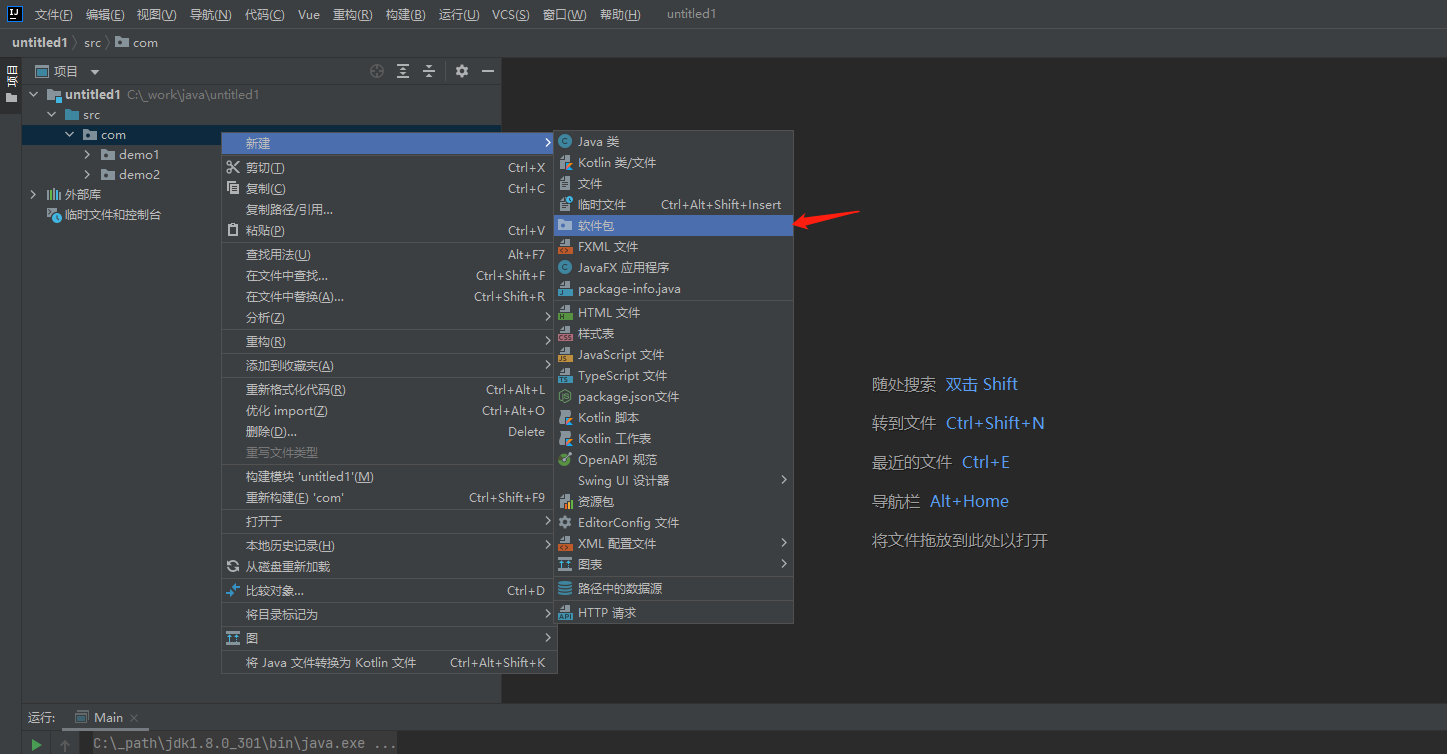Collapse the src folder node
Screen dimensions: 1447x754
click(x=52, y=115)
